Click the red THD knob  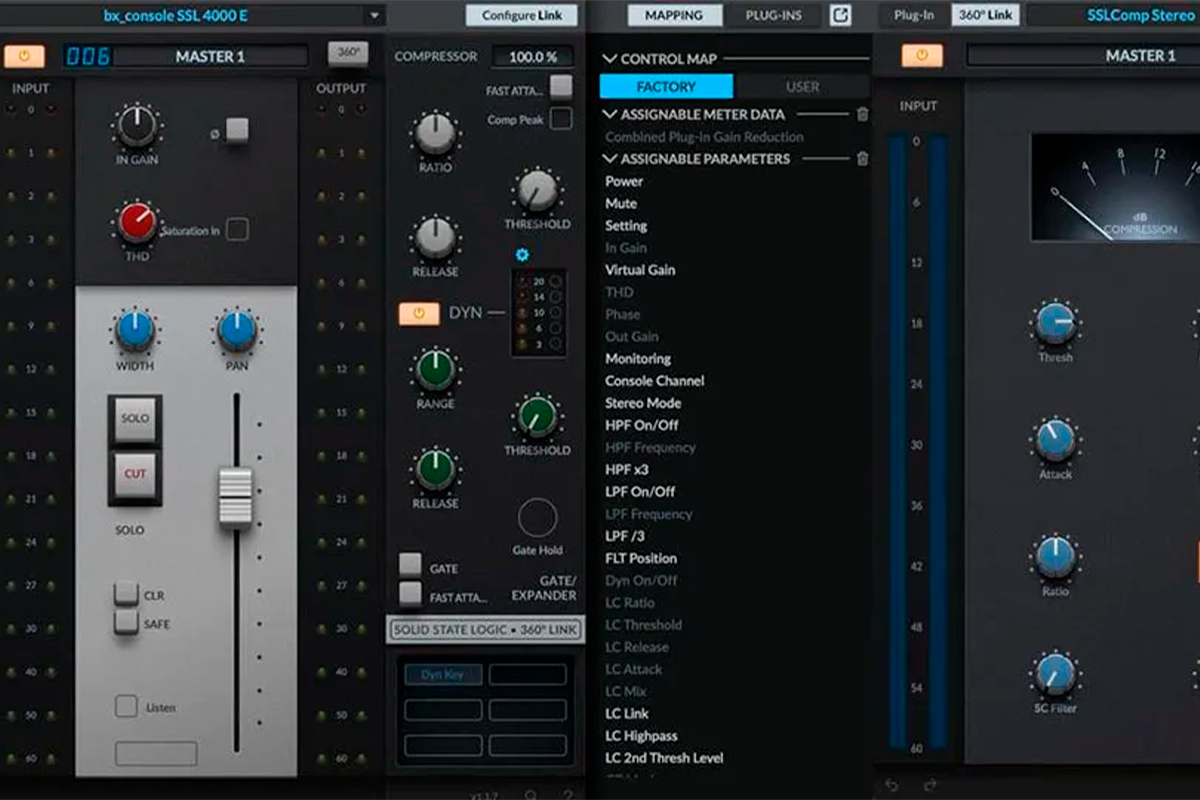(x=137, y=223)
